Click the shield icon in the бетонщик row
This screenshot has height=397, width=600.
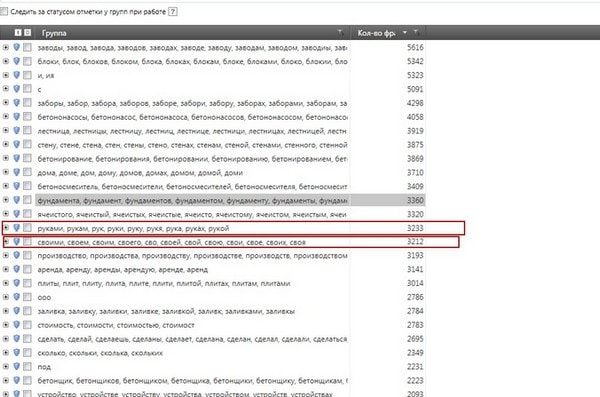16,380
